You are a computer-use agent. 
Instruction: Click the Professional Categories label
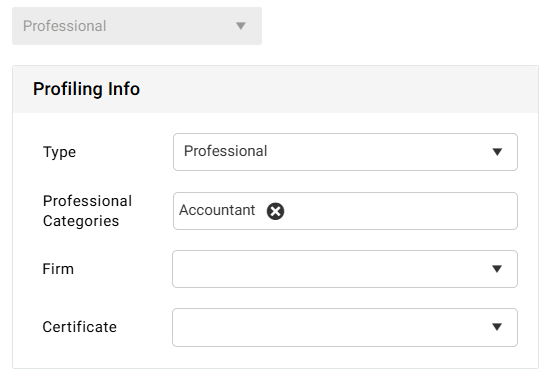click(87, 211)
